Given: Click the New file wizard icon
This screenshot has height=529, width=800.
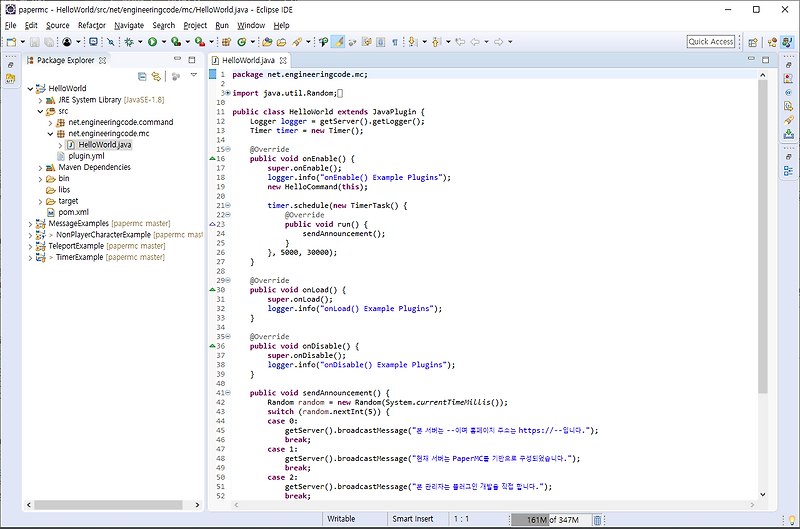Looking at the screenshot, I should point(12,42).
